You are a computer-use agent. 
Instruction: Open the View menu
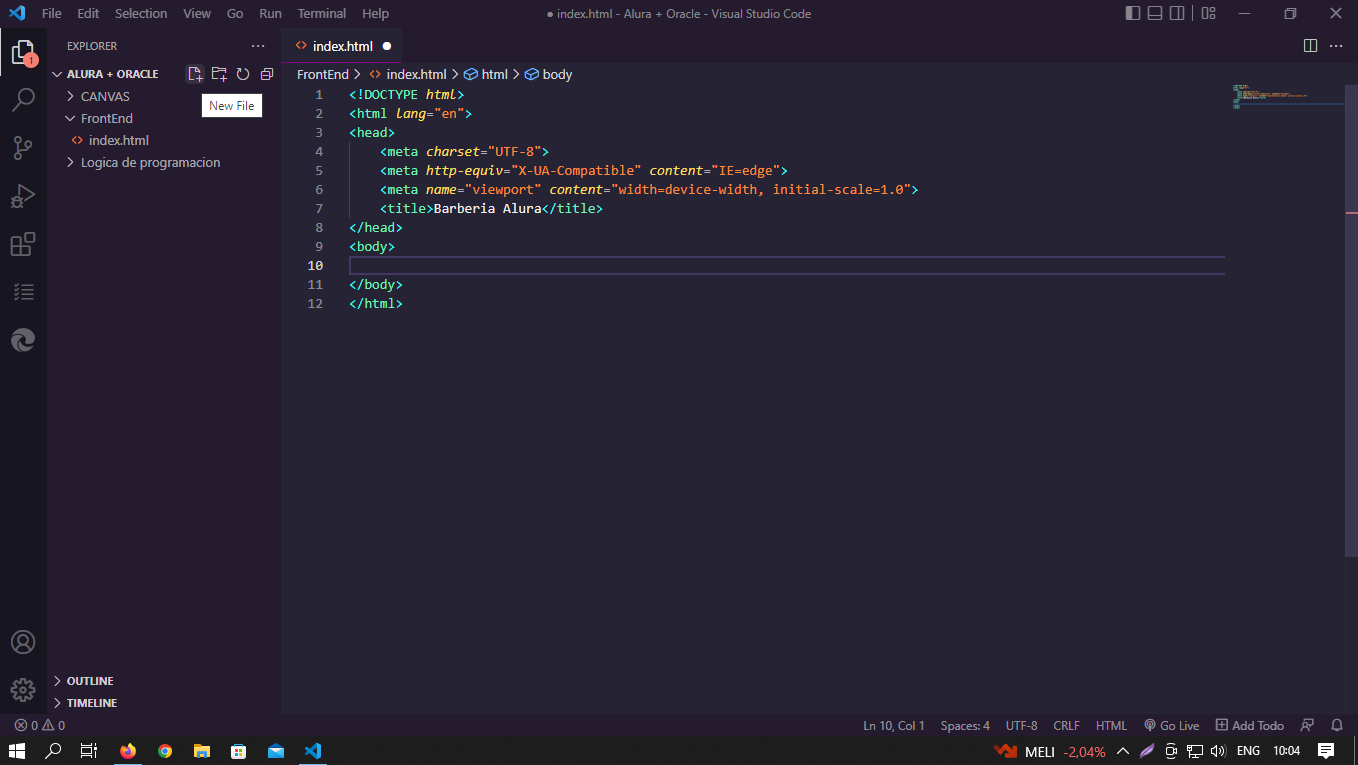pos(197,13)
